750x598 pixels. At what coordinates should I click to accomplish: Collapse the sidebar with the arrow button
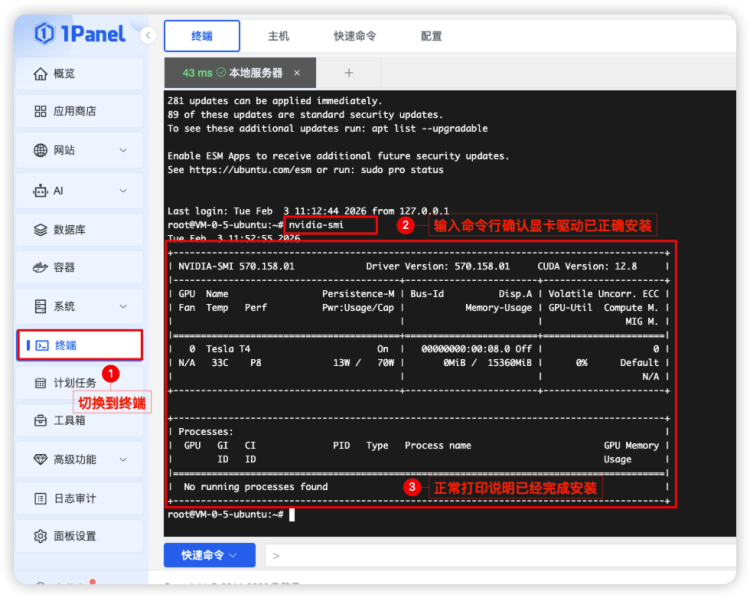[x=148, y=35]
